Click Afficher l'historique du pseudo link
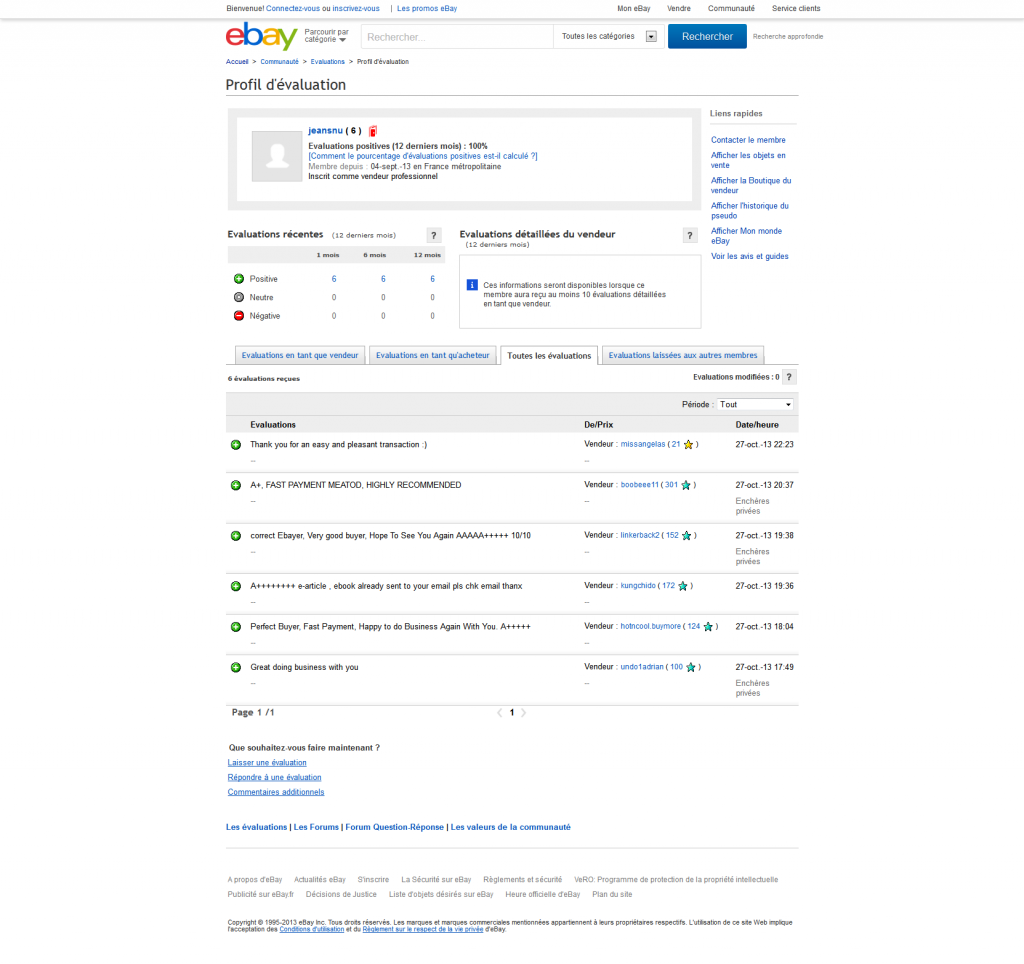Viewport: 1024px width, 964px height. click(750, 210)
